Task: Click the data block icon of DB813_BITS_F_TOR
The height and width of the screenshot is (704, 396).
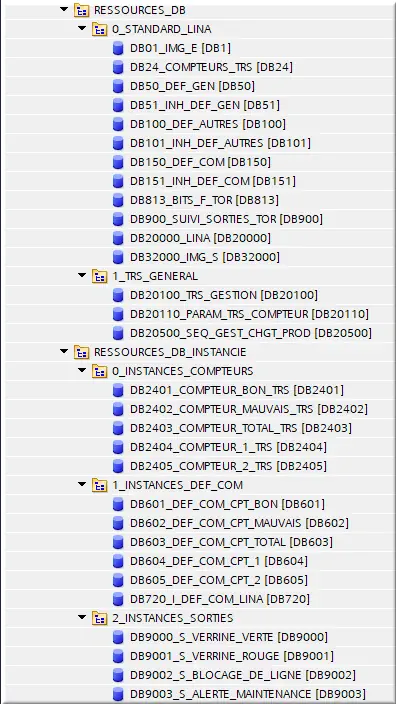Action: (x=118, y=200)
